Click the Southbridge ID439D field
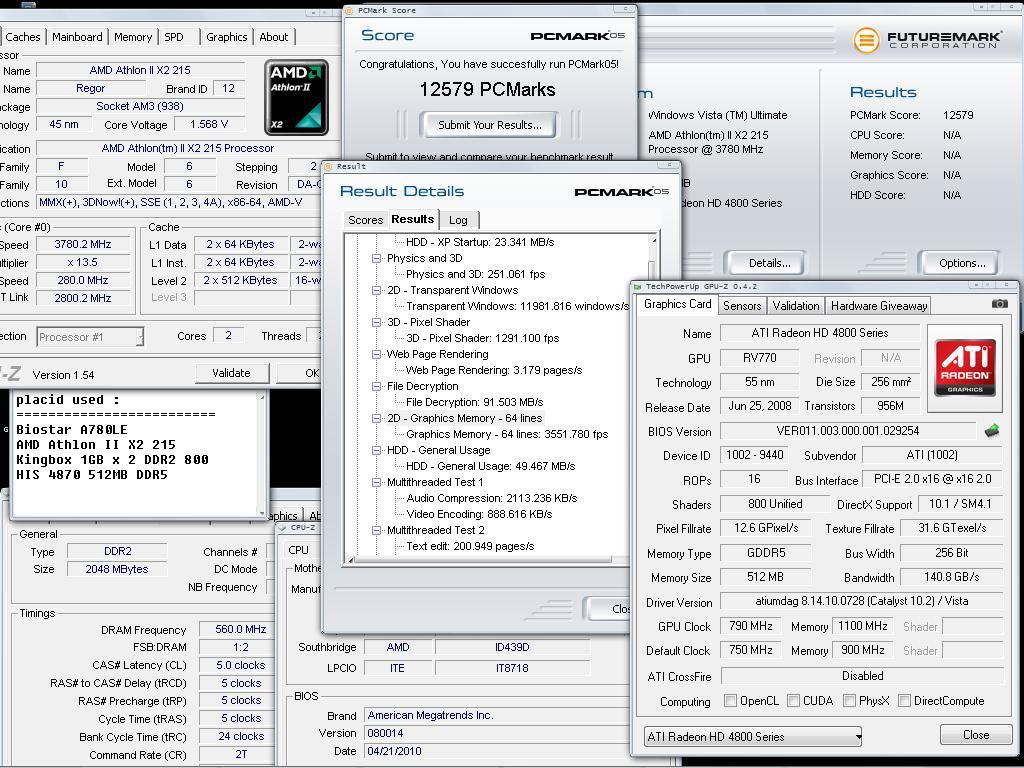 pos(512,647)
